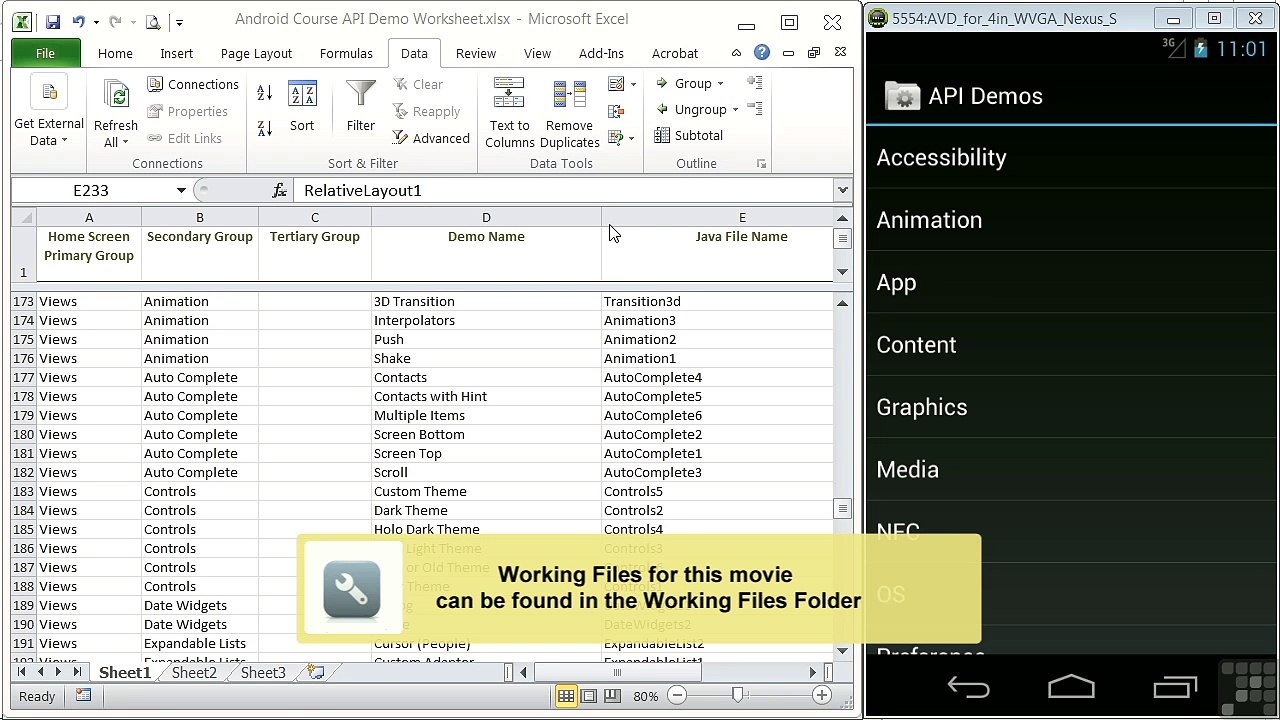Go to the first sheet tab arrow
This screenshot has width=1280, height=720.
click(22, 672)
